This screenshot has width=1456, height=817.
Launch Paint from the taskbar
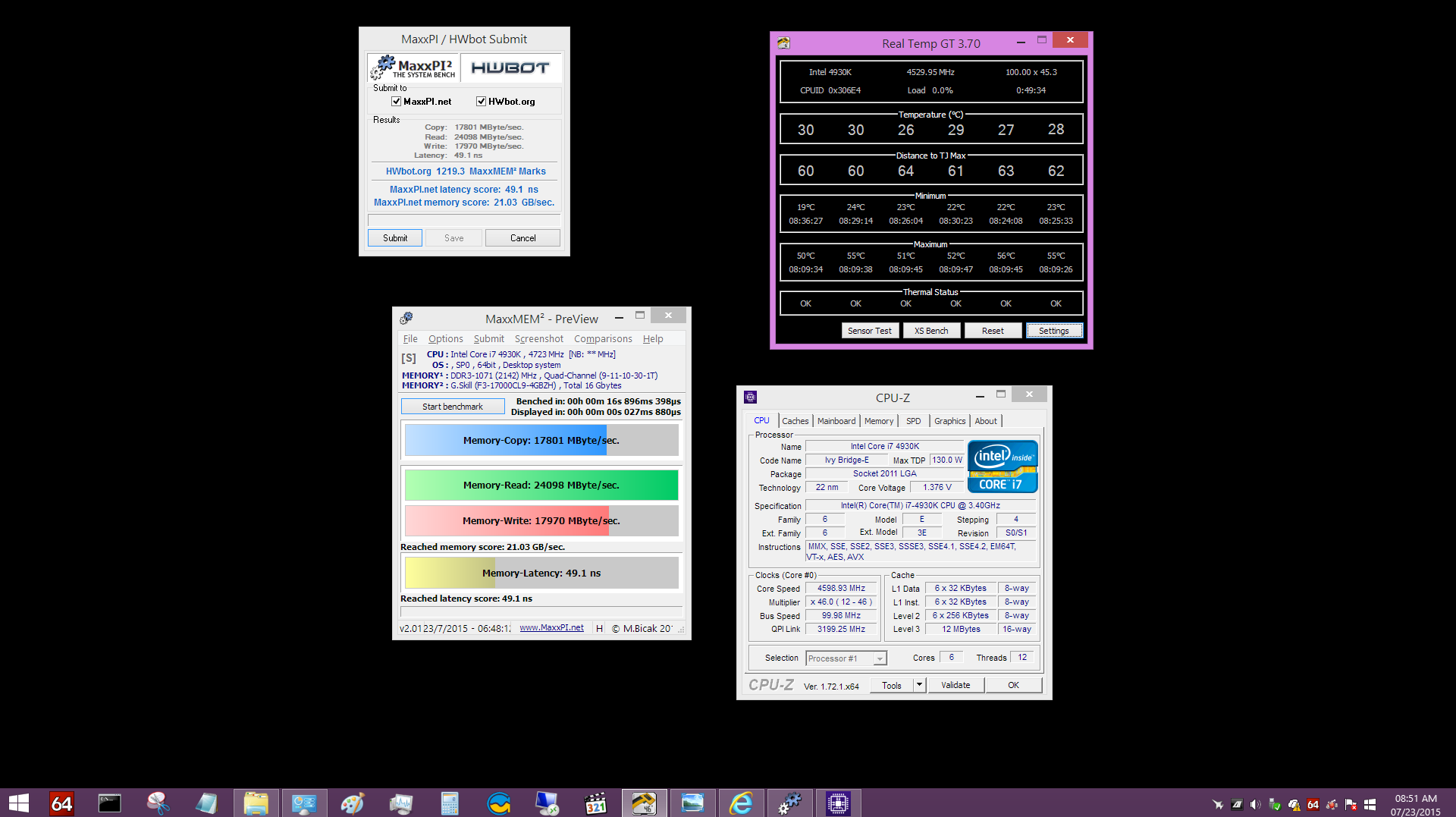pos(353,803)
